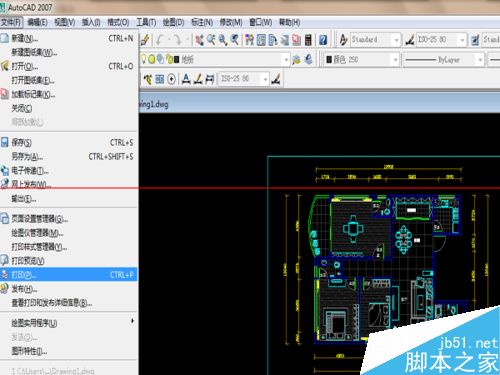Open the QuickCalc calculator icon

(308, 40)
